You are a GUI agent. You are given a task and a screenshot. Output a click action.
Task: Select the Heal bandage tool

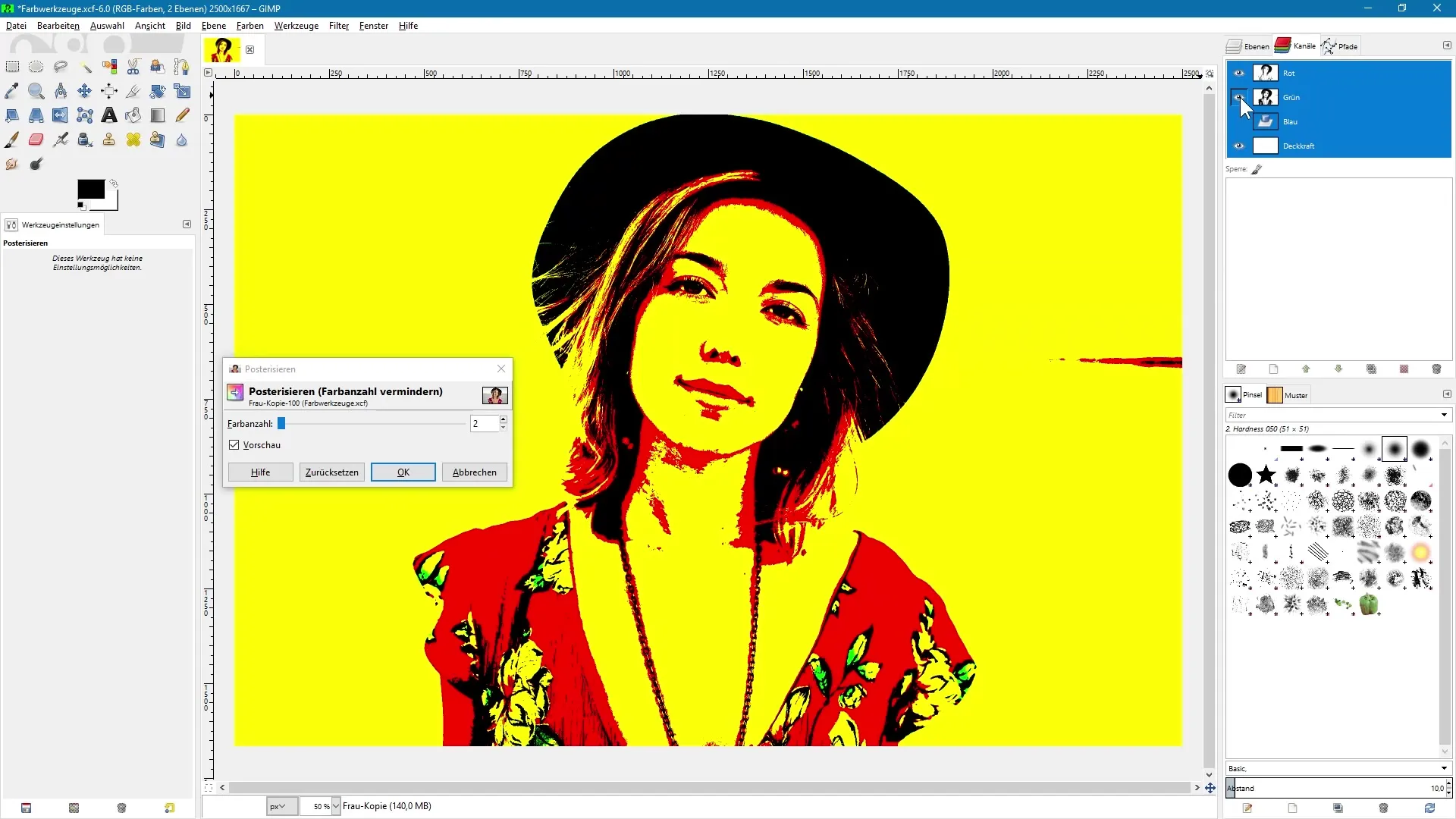coord(133,140)
